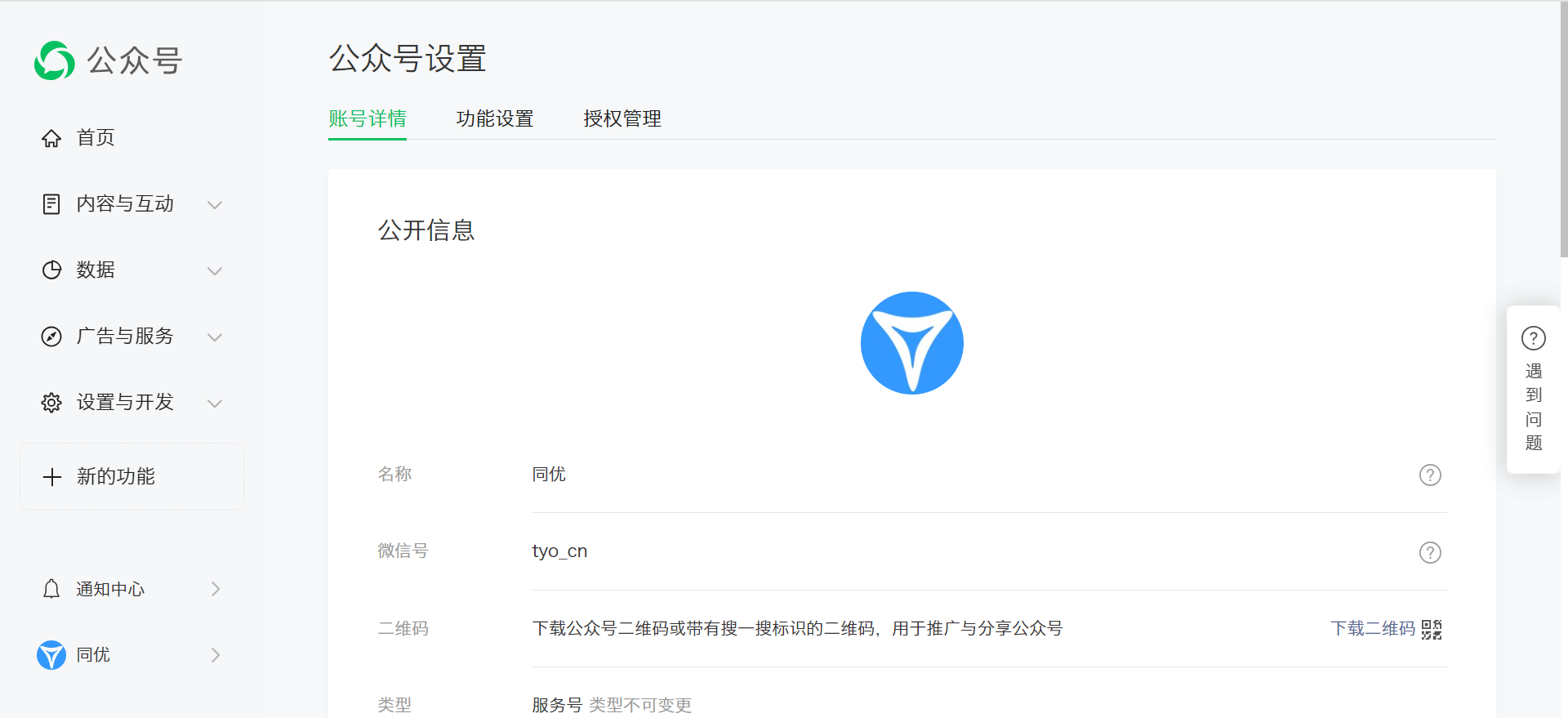Click the 遇到问题 help text

pos(1534,407)
